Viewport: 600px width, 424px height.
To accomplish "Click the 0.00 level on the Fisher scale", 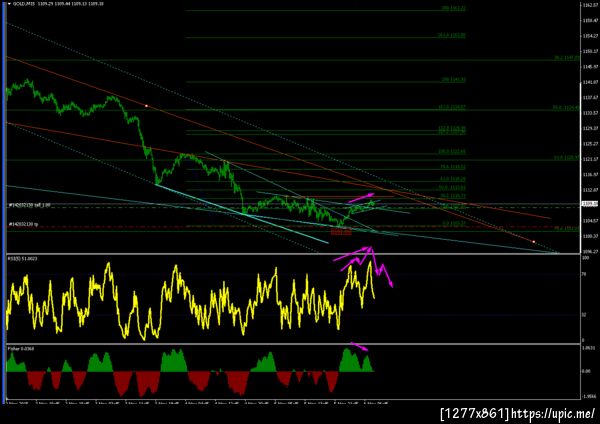I will click(x=585, y=371).
